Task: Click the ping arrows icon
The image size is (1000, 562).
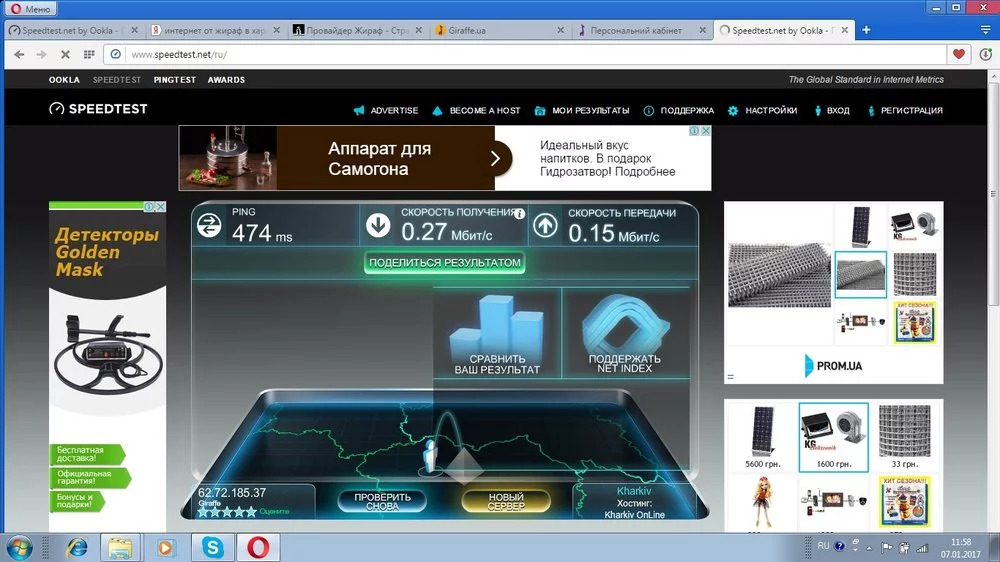Action: (209, 225)
